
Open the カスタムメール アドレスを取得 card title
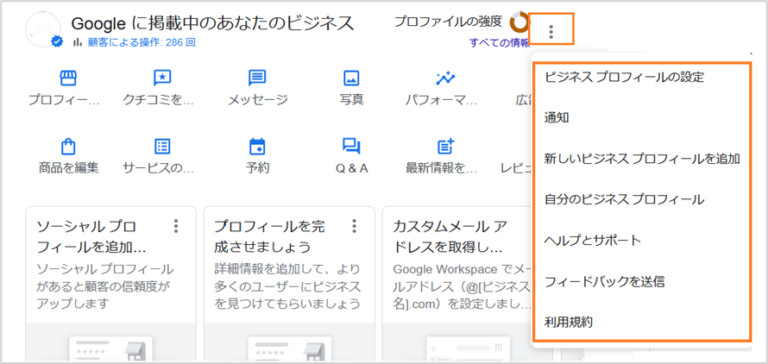click(x=450, y=237)
